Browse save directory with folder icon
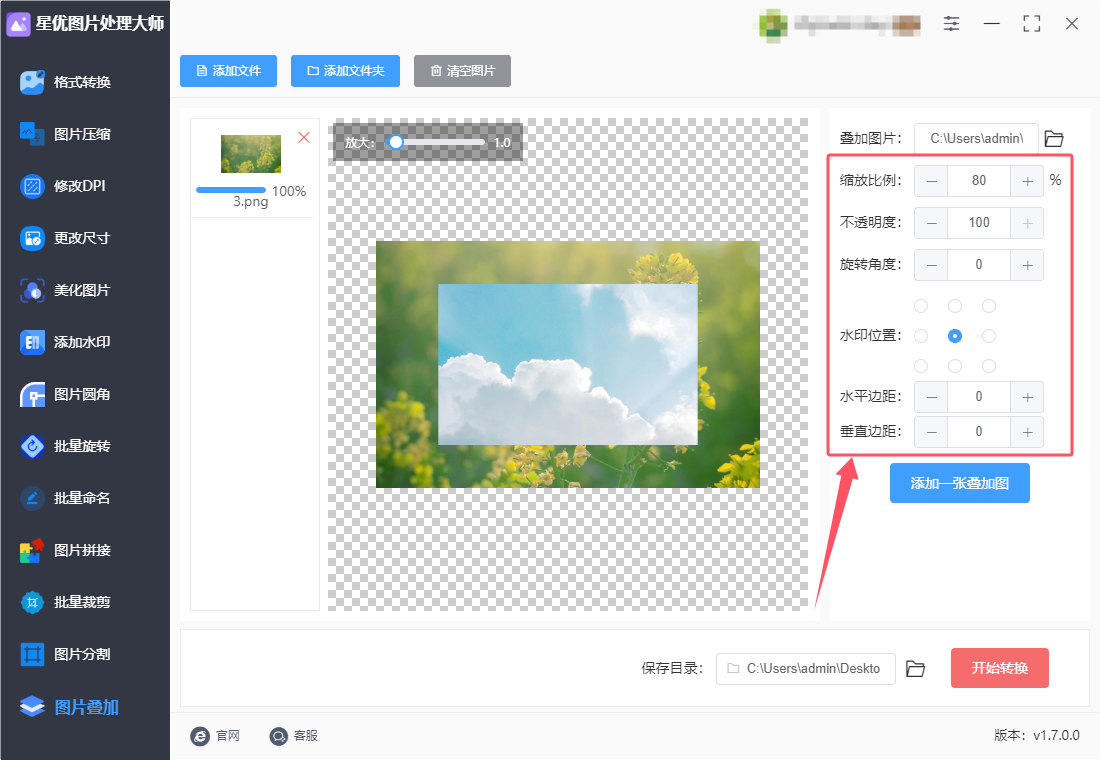The image size is (1100, 760). pyautogui.click(x=915, y=669)
